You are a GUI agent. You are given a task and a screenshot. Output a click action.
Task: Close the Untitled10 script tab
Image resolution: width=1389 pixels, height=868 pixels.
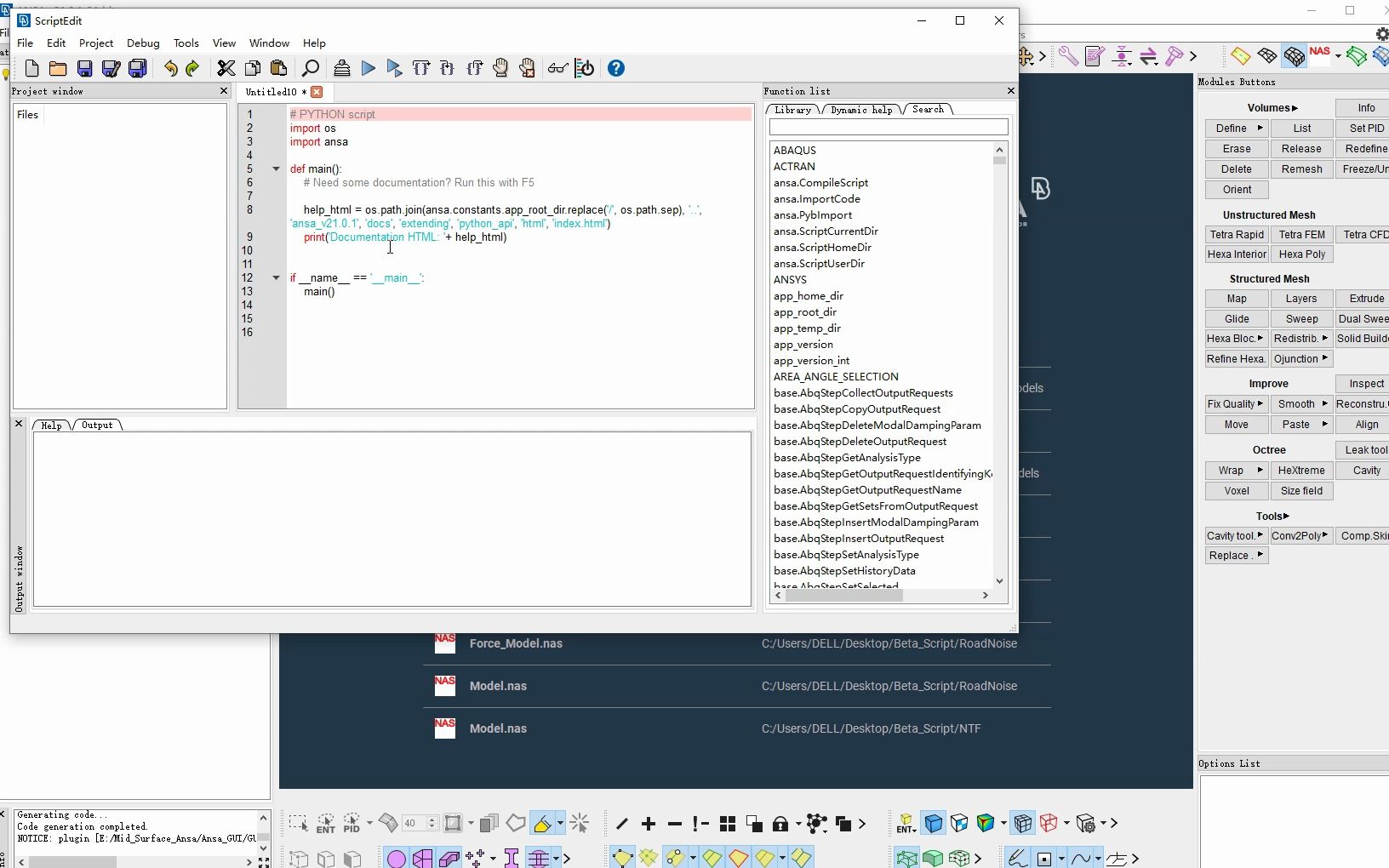(317, 92)
